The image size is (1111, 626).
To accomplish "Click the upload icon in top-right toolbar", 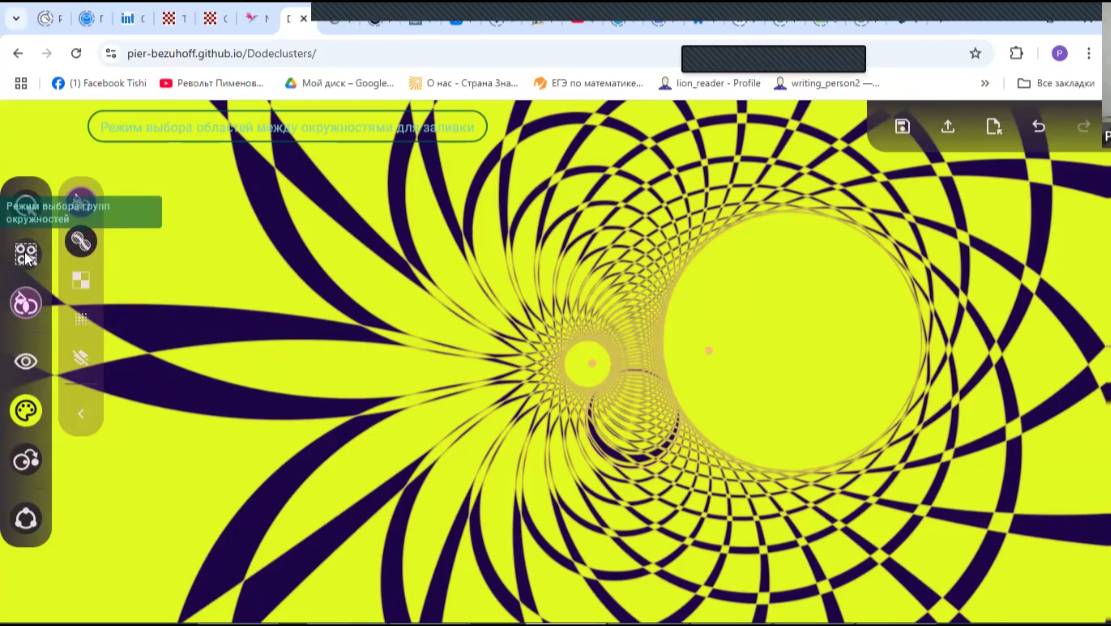I will (947, 126).
